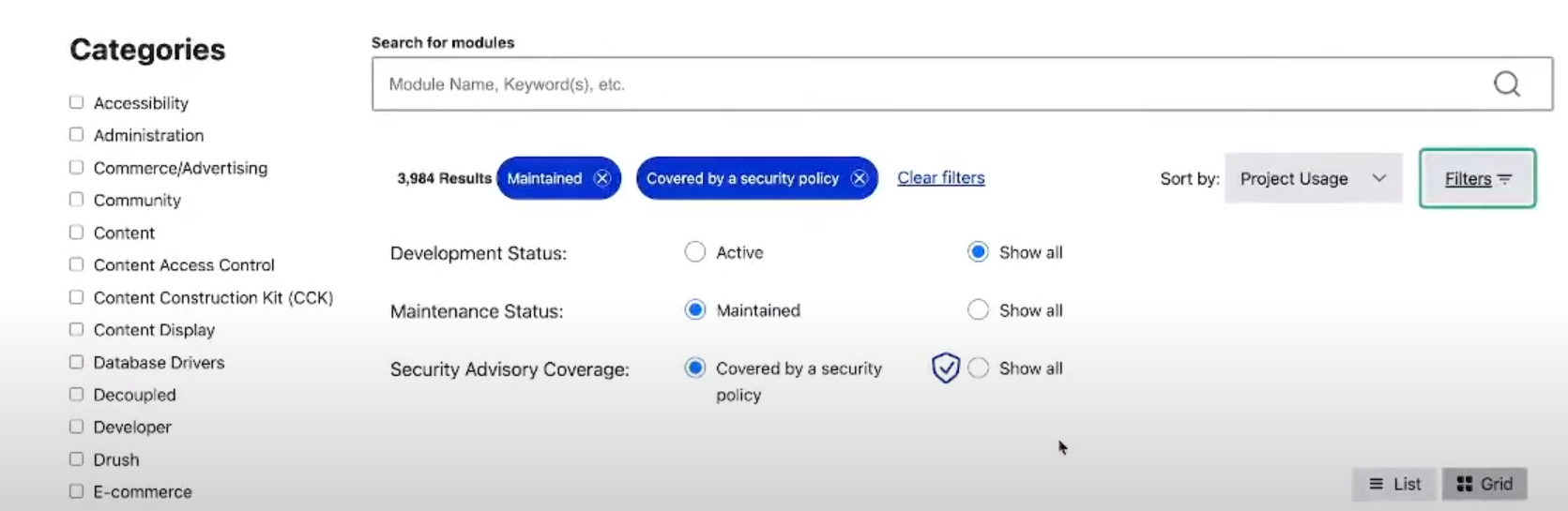
Task: Check the E-commerce category
Action: (x=76, y=491)
